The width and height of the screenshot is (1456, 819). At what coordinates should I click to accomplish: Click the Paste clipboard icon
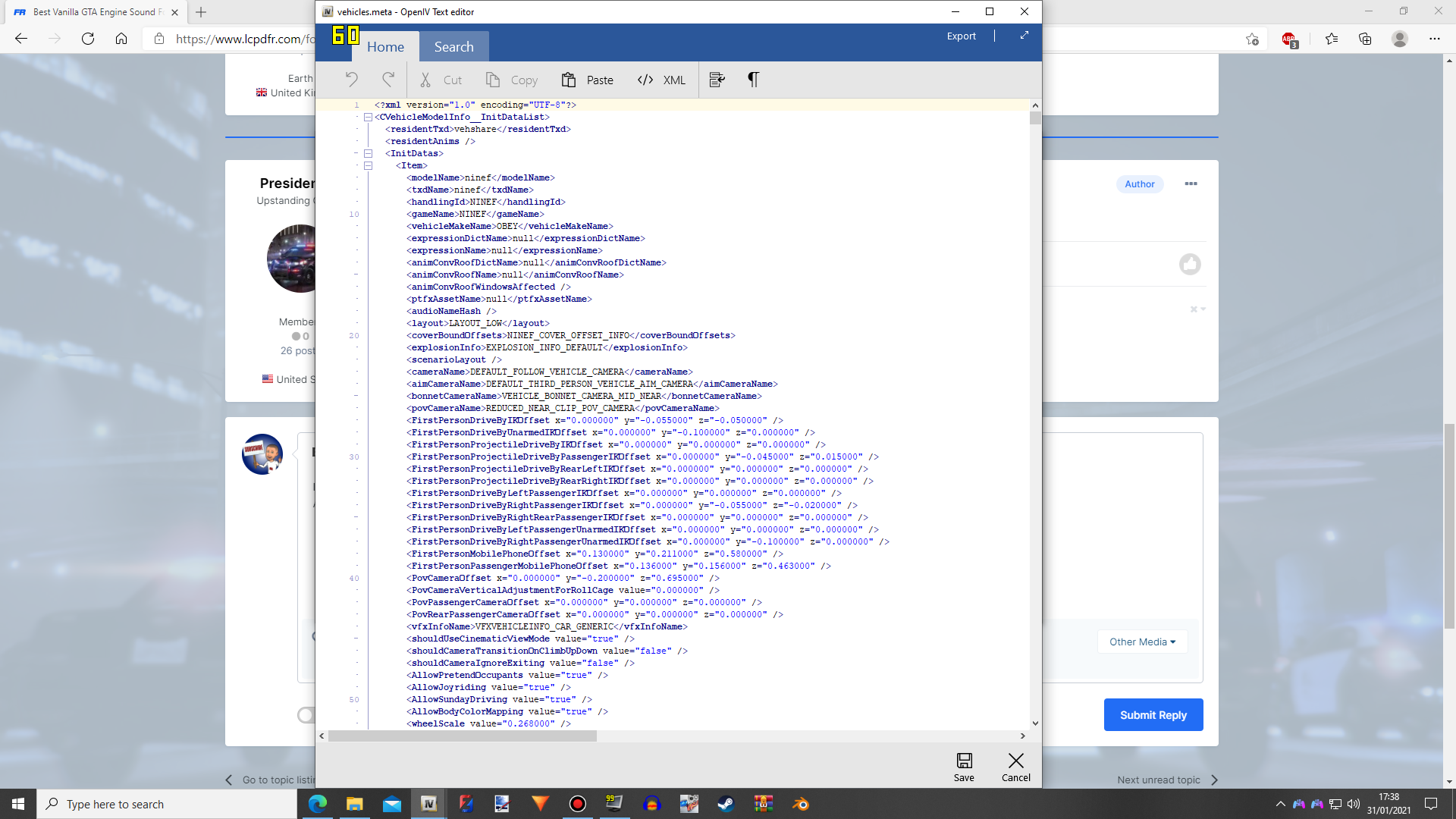[569, 80]
